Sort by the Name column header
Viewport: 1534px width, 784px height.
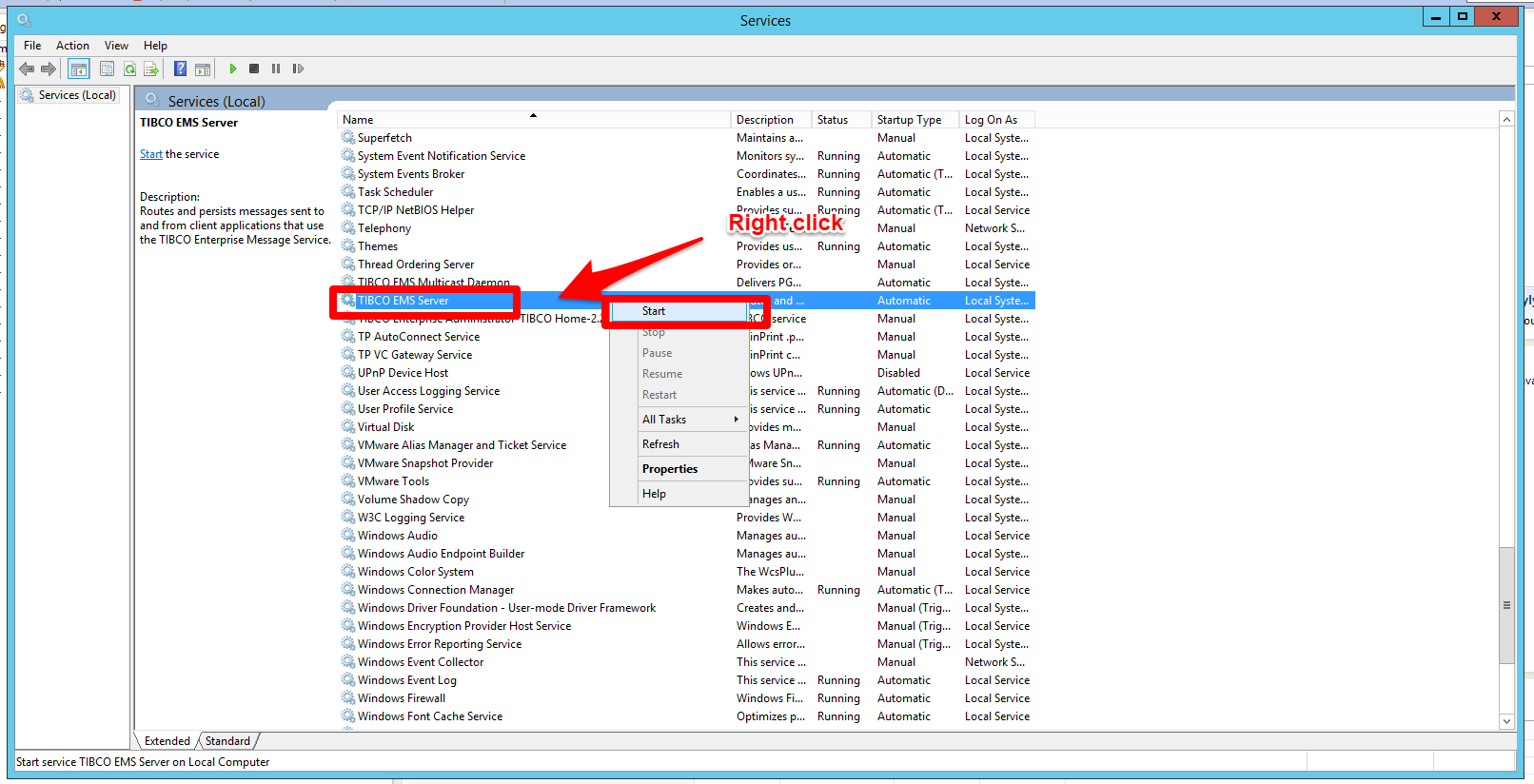point(534,120)
